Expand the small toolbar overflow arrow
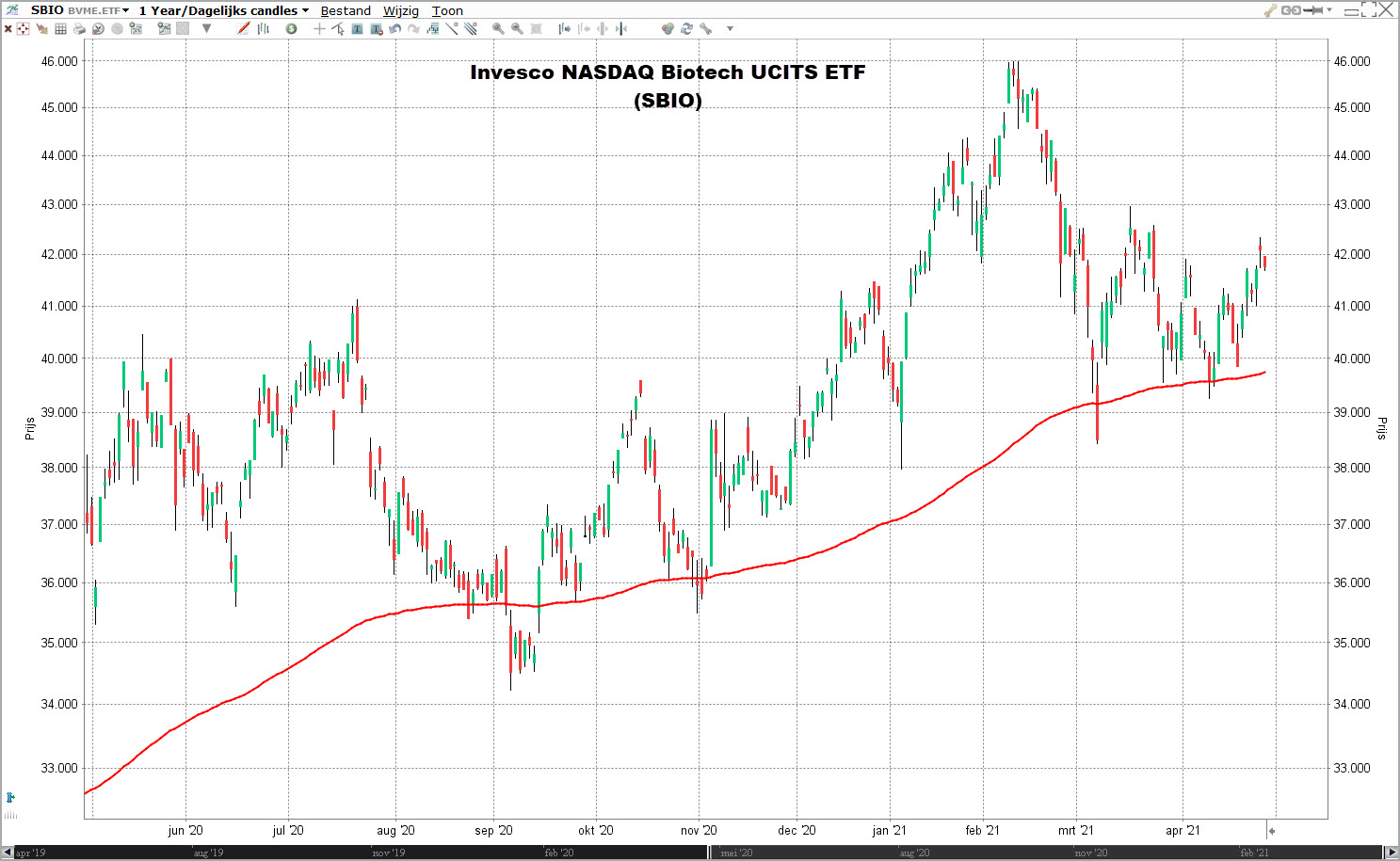 click(730, 29)
